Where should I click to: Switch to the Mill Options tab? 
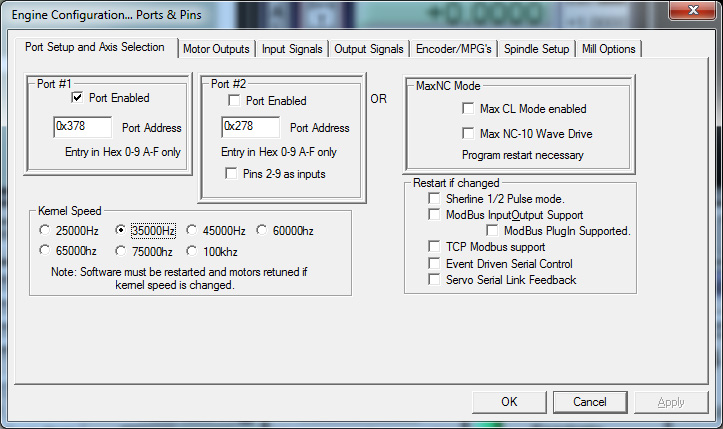tap(607, 49)
